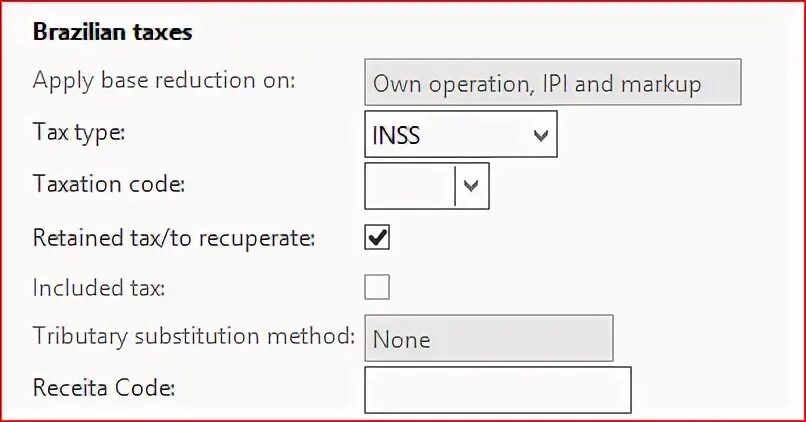806x422 pixels.
Task: Click the Brazilian taxes section heading
Action: [x=112, y=32]
